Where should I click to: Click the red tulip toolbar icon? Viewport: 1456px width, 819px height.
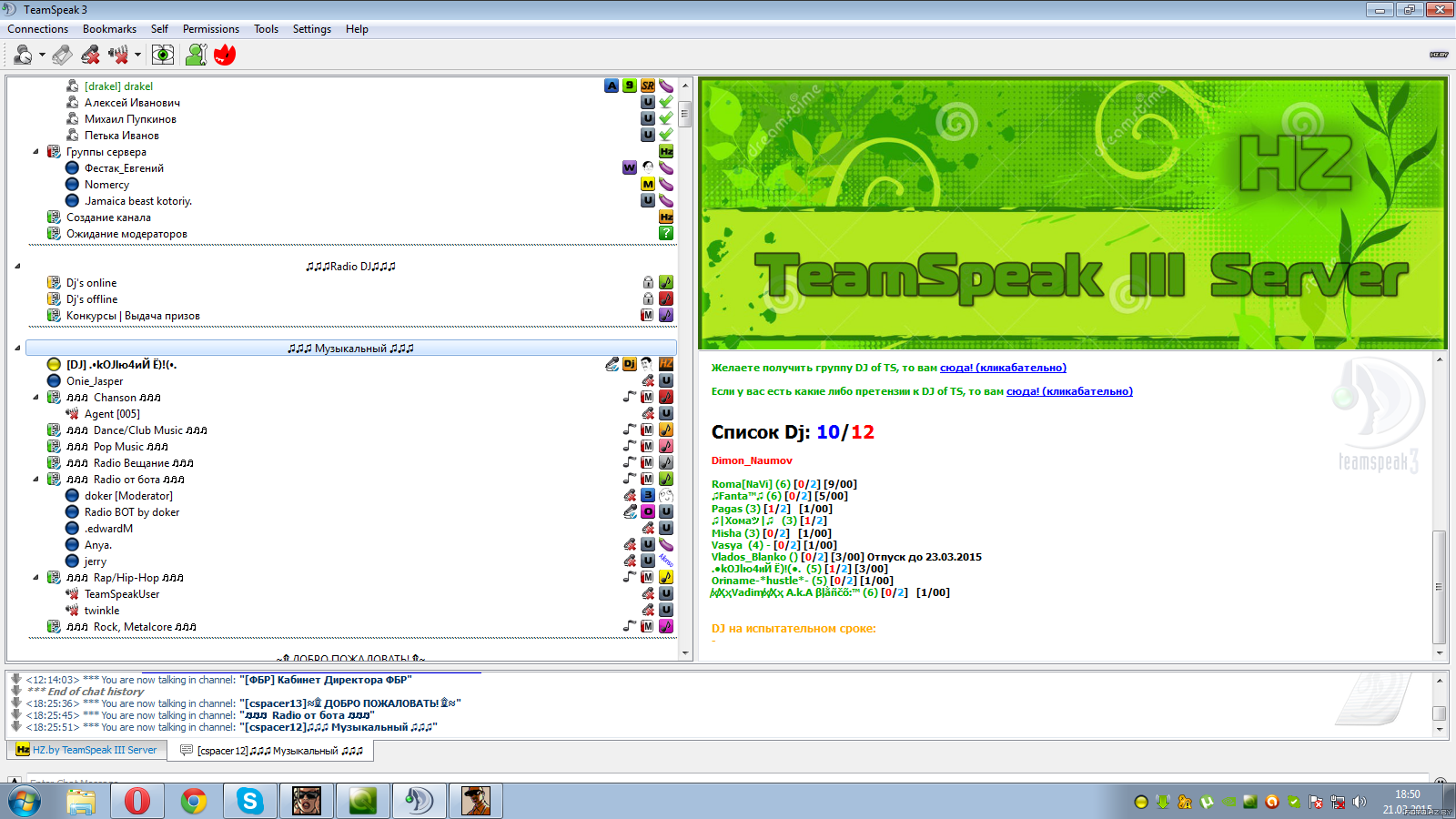(225, 56)
